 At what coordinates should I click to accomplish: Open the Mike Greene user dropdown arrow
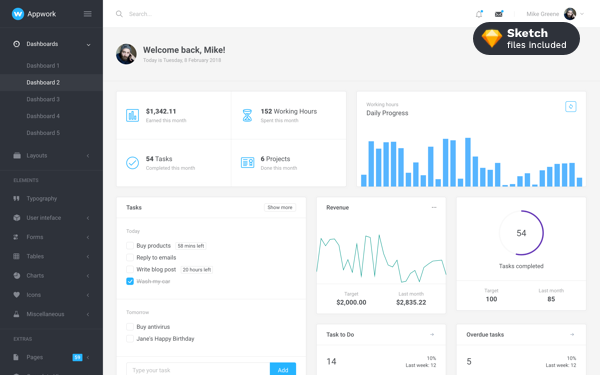pyautogui.click(x=582, y=14)
